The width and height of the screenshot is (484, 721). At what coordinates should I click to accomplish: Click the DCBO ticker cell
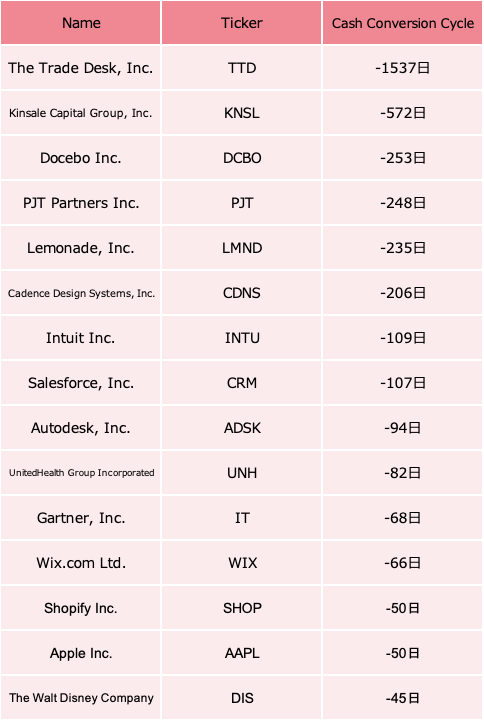pos(241,158)
